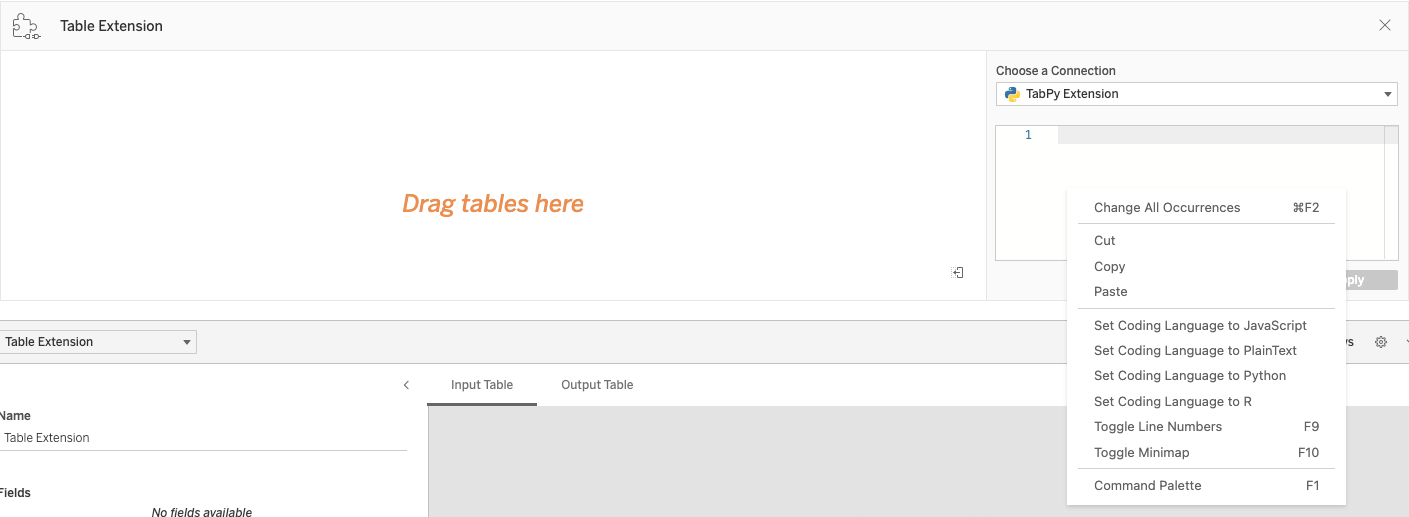Click the Table Extension puzzle icon

click(26, 26)
